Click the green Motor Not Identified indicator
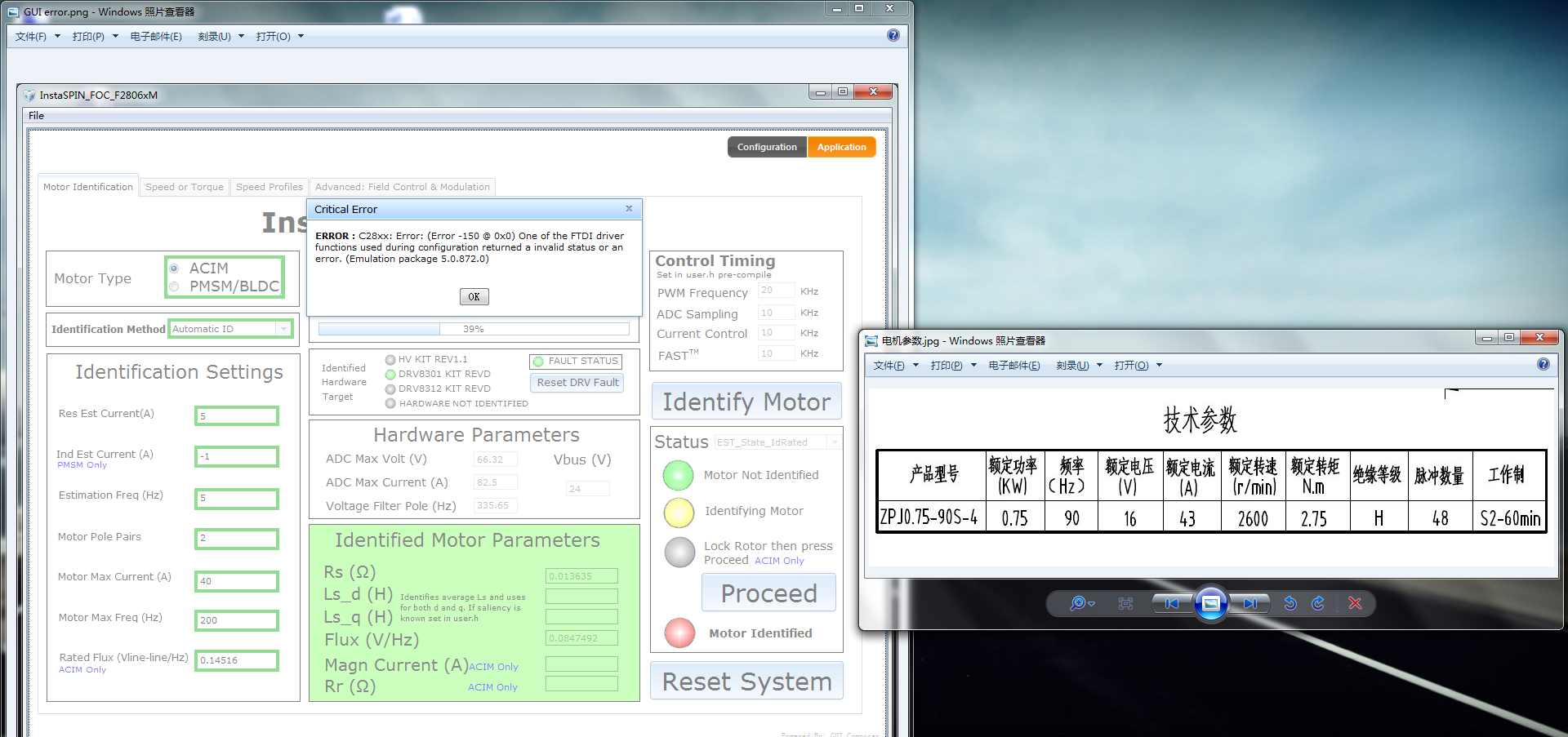The height and width of the screenshot is (737, 1568). (x=678, y=475)
